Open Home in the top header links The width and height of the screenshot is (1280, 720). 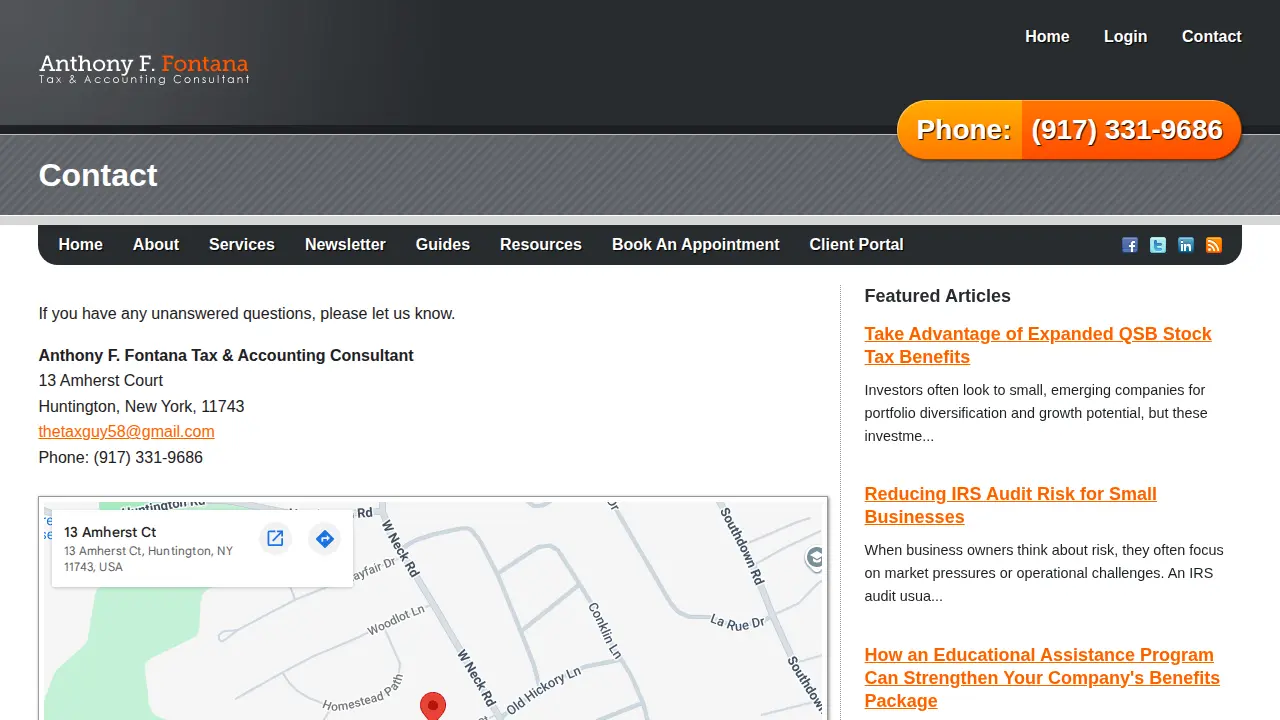pyautogui.click(x=1047, y=37)
